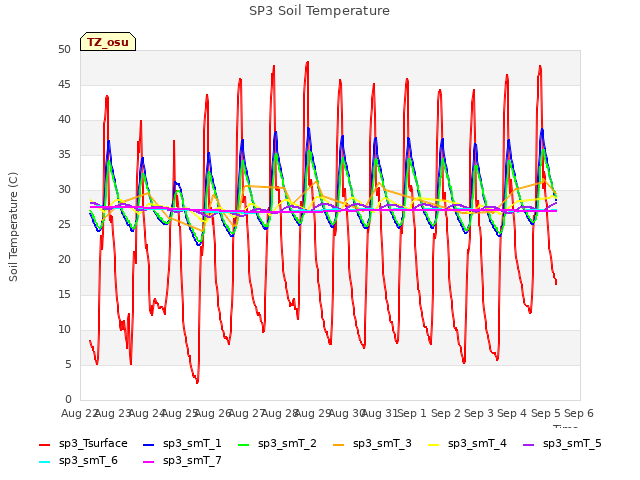Click the 10 y-axis tick label
Screen dimensions: 640x480
pos(64,329)
